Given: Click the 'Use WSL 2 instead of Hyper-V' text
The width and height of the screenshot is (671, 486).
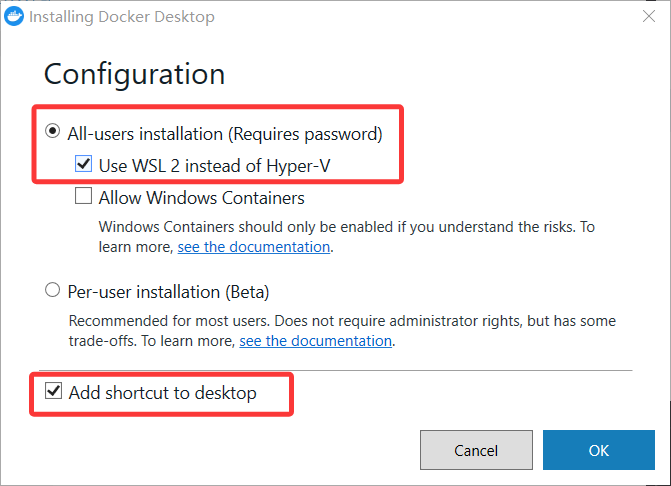Looking at the screenshot, I should coord(214,166).
